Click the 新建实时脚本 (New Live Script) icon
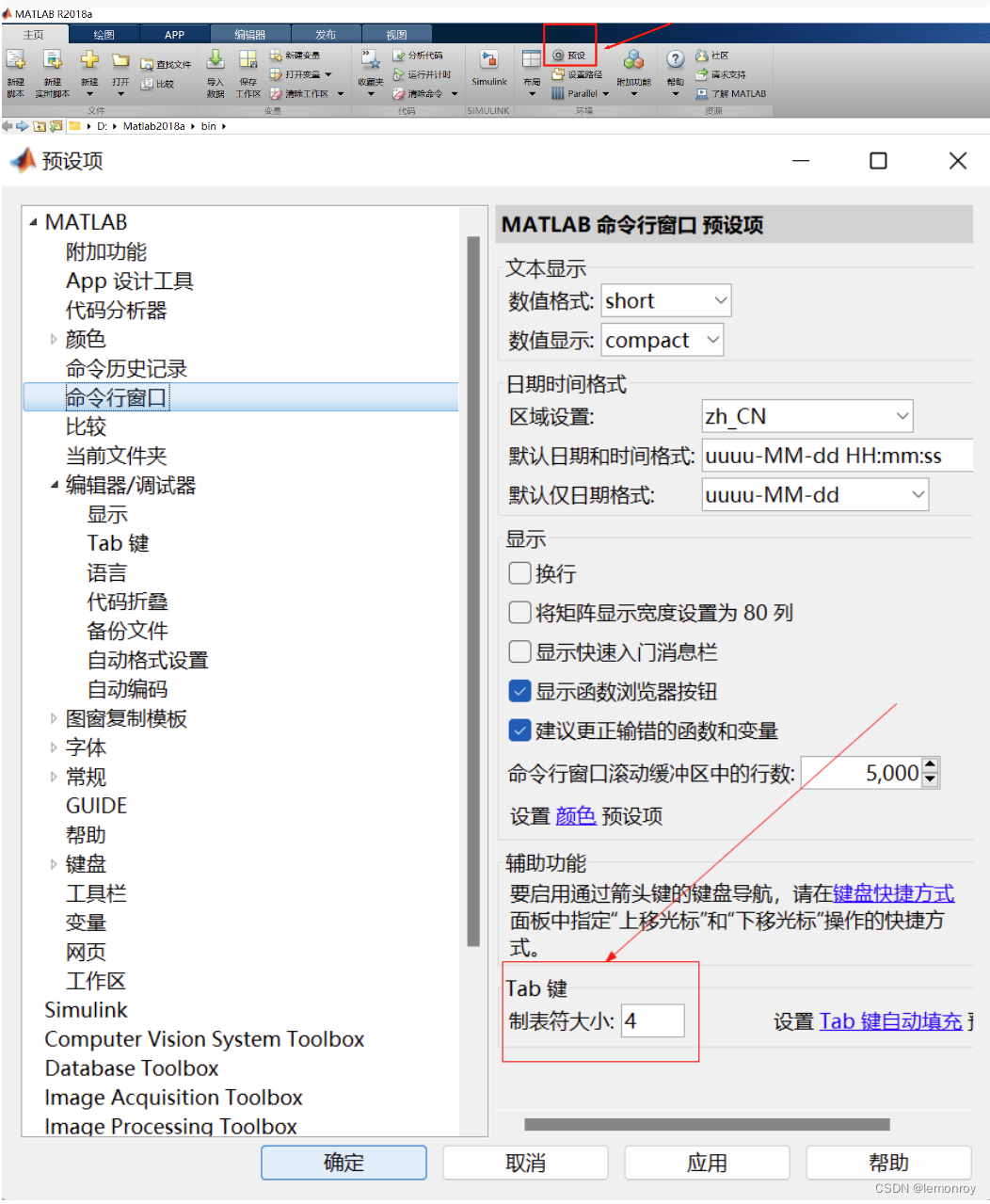The image size is (990, 1204). click(x=53, y=60)
